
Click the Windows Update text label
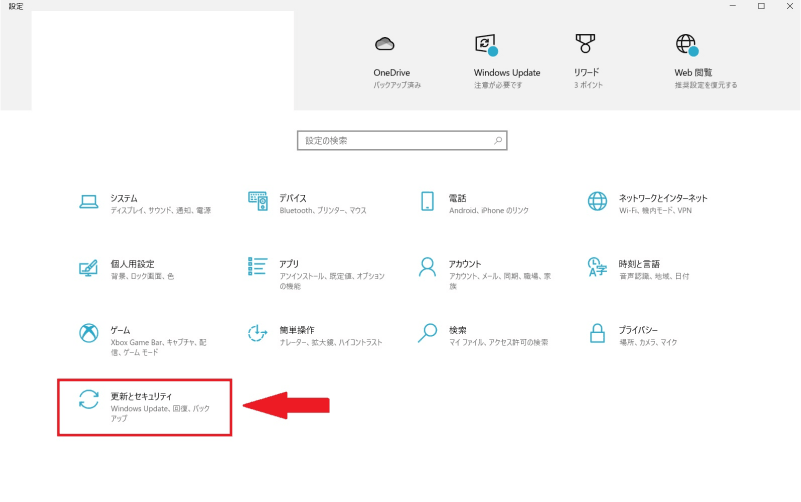pyautogui.click(x=507, y=73)
